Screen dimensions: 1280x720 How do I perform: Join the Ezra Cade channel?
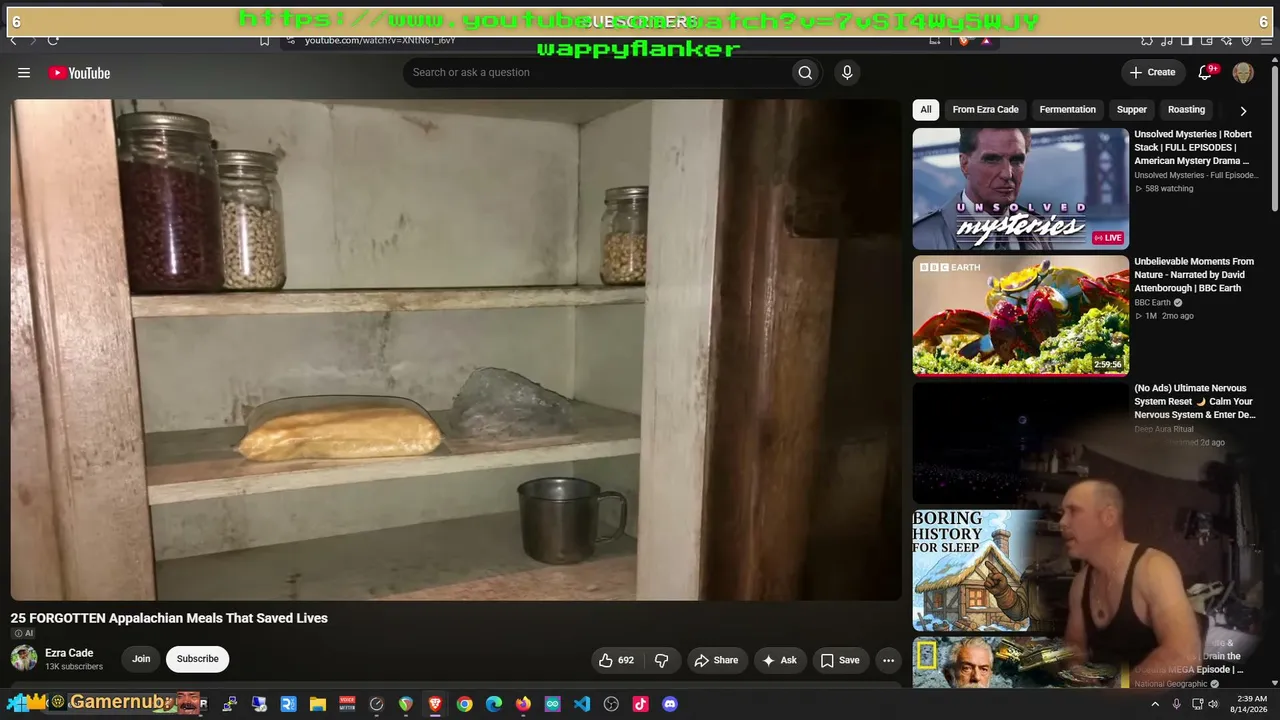141,659
